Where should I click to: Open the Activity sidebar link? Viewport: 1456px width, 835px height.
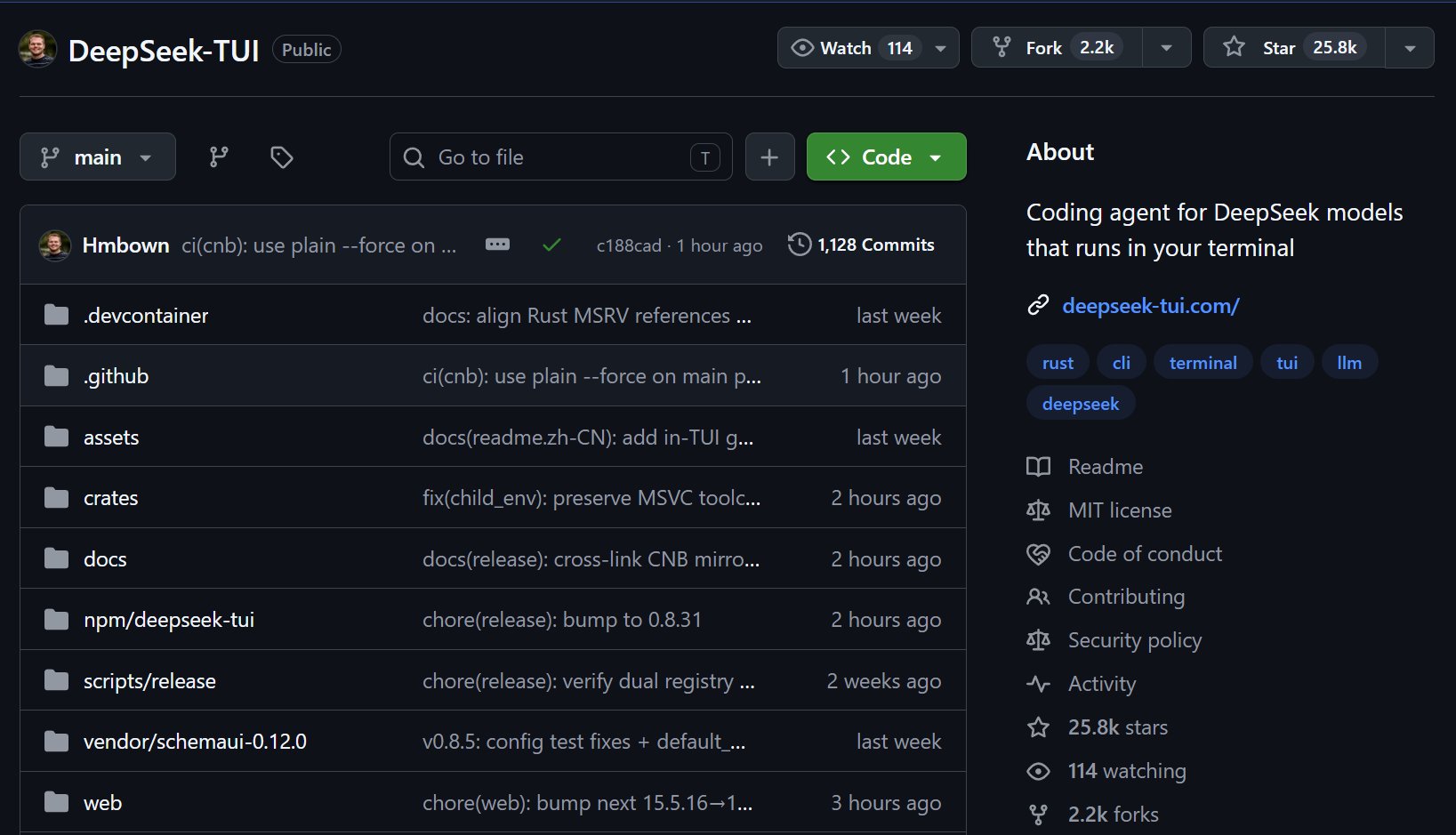[1102, 684]
